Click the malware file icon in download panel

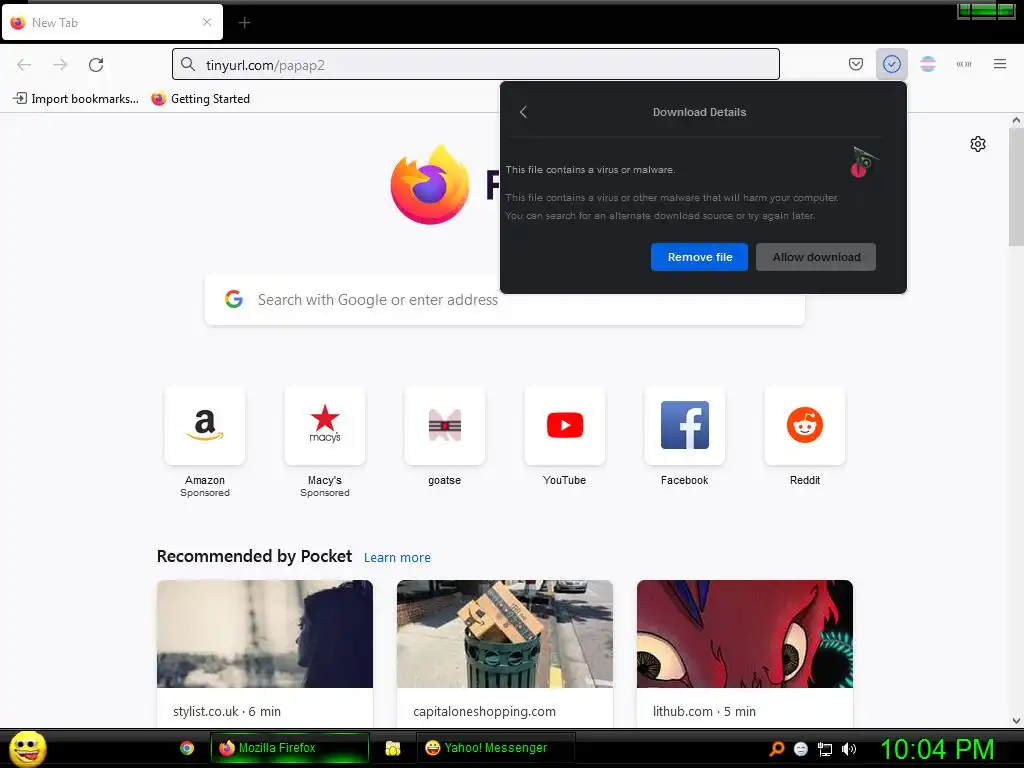click(863, 162)
